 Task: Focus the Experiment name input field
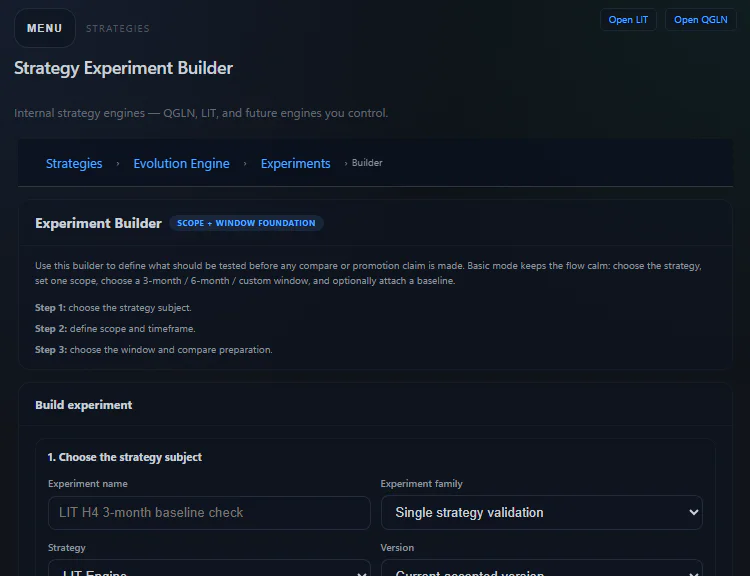coord(209,513)
